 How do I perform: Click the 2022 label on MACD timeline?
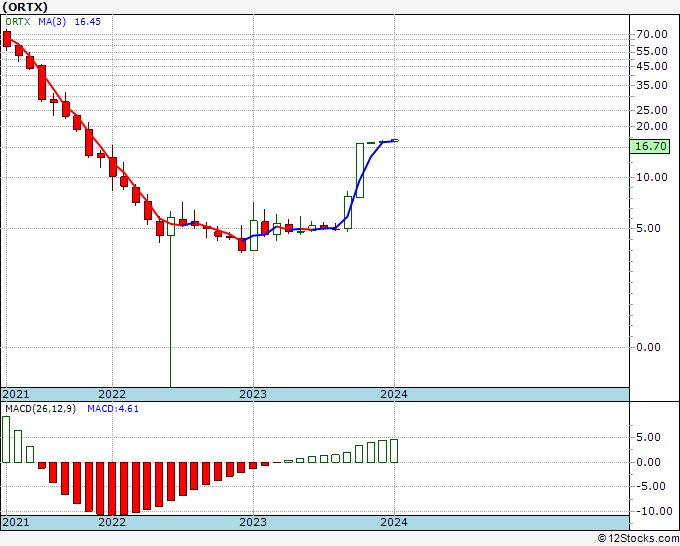click(x=112, y=522)
